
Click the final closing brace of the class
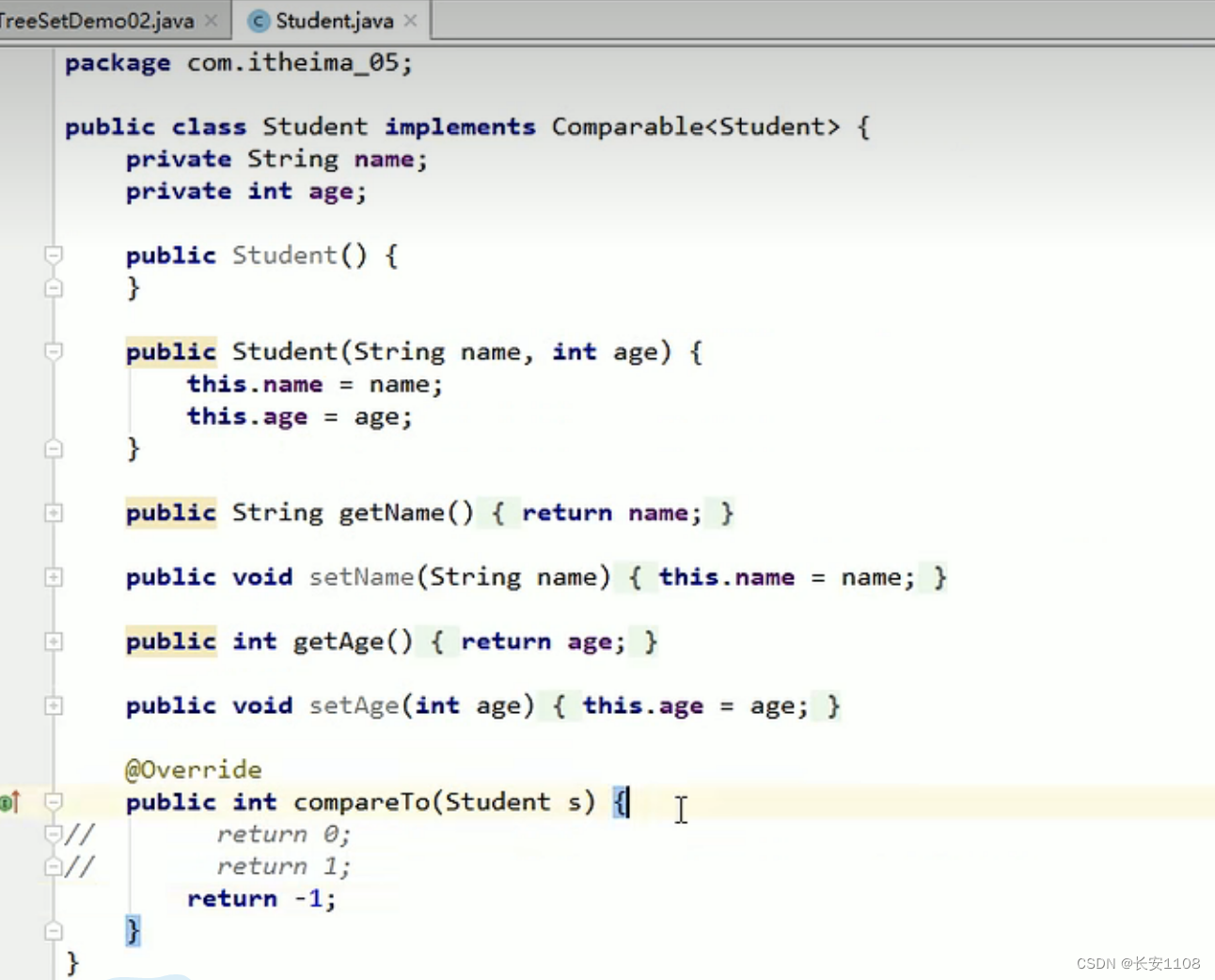tap(72, 963)
